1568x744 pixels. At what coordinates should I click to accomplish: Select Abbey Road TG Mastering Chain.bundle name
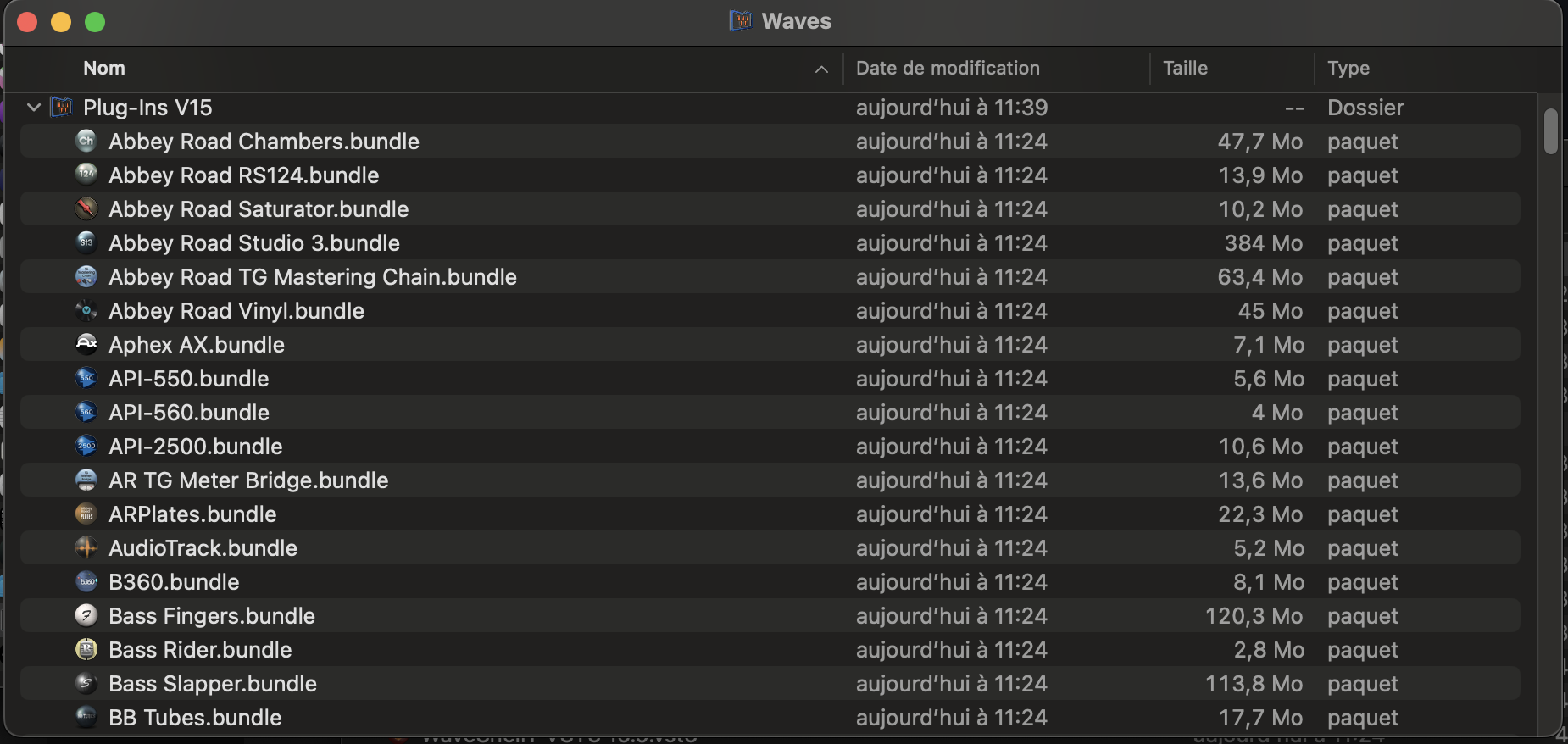coord(313,277)
